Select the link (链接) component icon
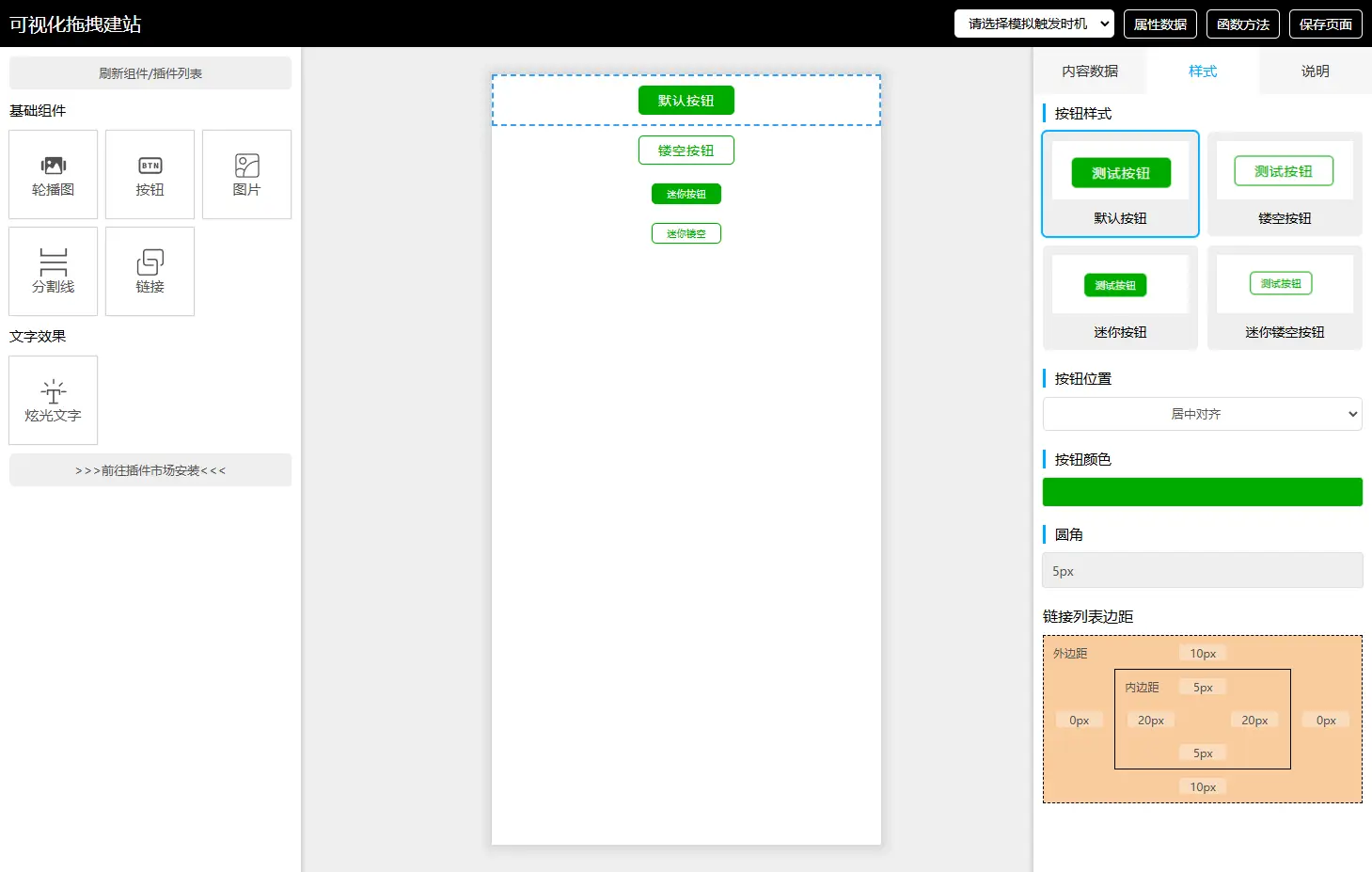 (150, 272)
